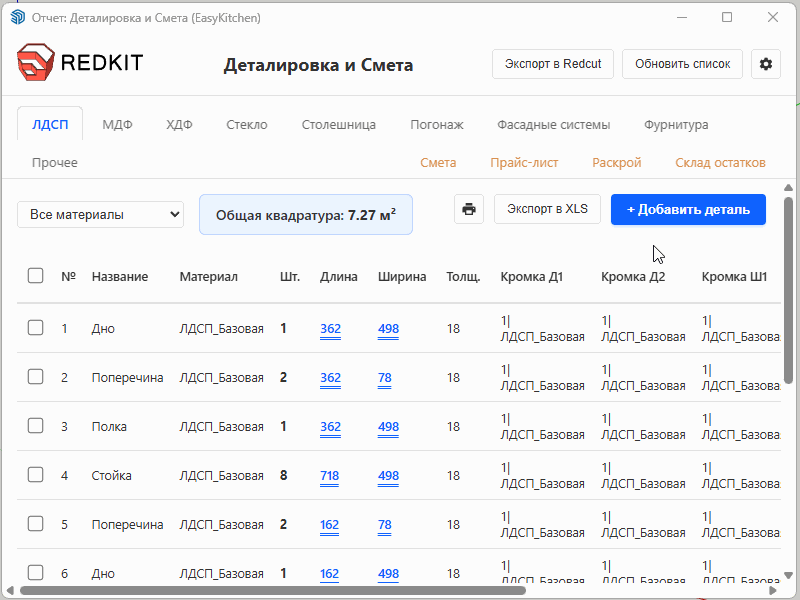Open the Смета tab
Image resolution: width=800 pixels, height=600 pixels.
pos(438,163)
